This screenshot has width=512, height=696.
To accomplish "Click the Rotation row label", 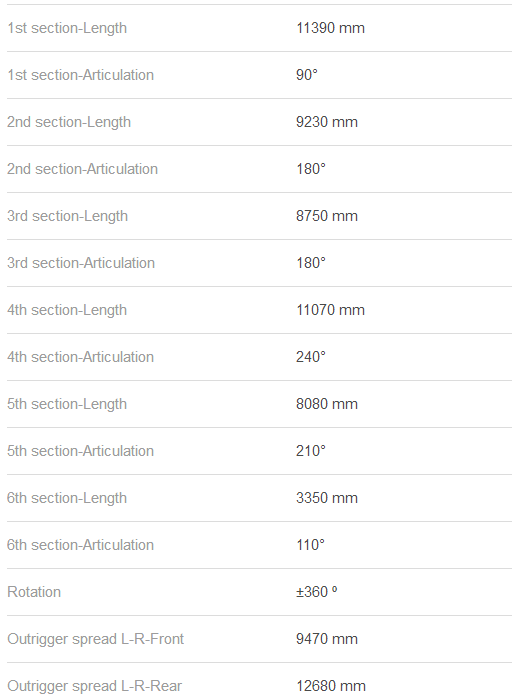I will pos(34,593).
